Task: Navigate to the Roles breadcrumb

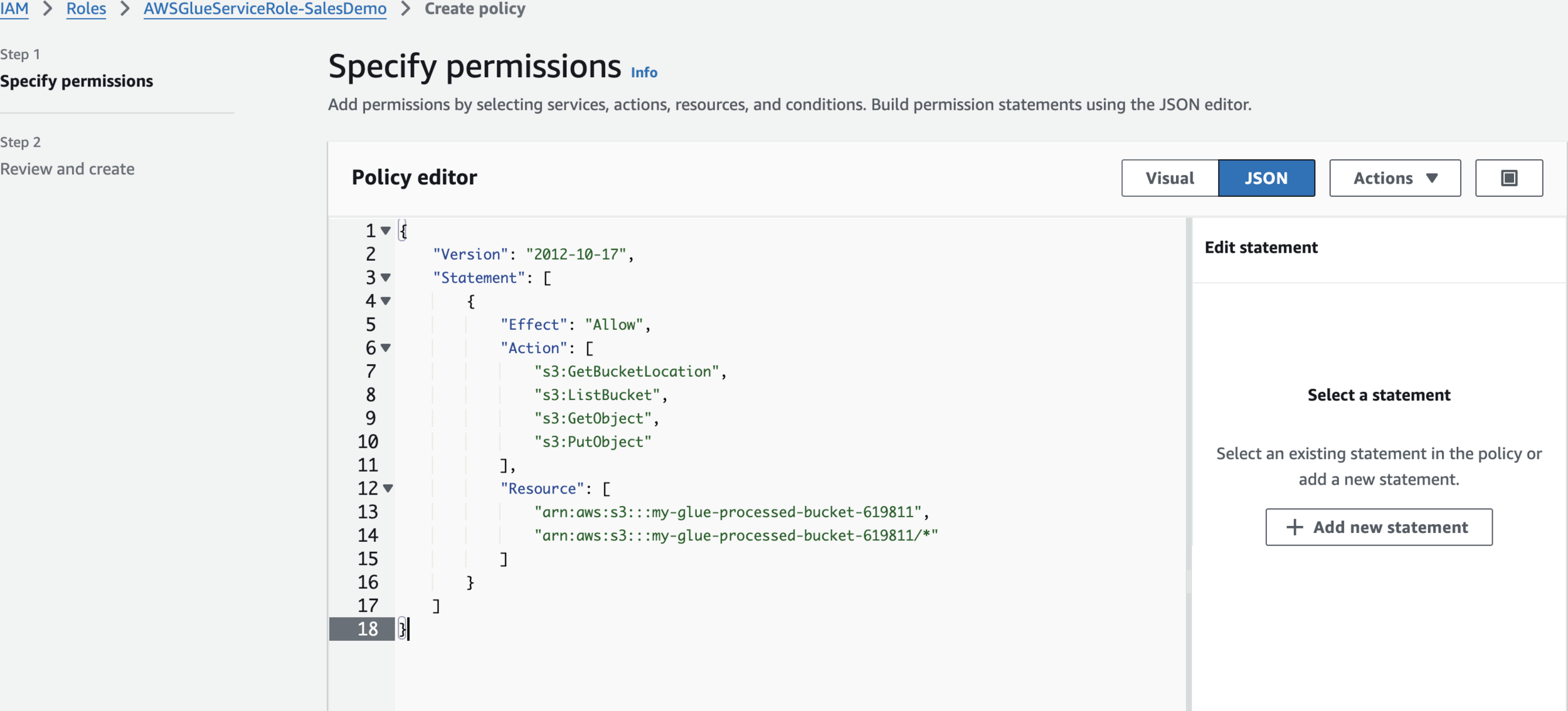Action: click(x=86, y=9)
